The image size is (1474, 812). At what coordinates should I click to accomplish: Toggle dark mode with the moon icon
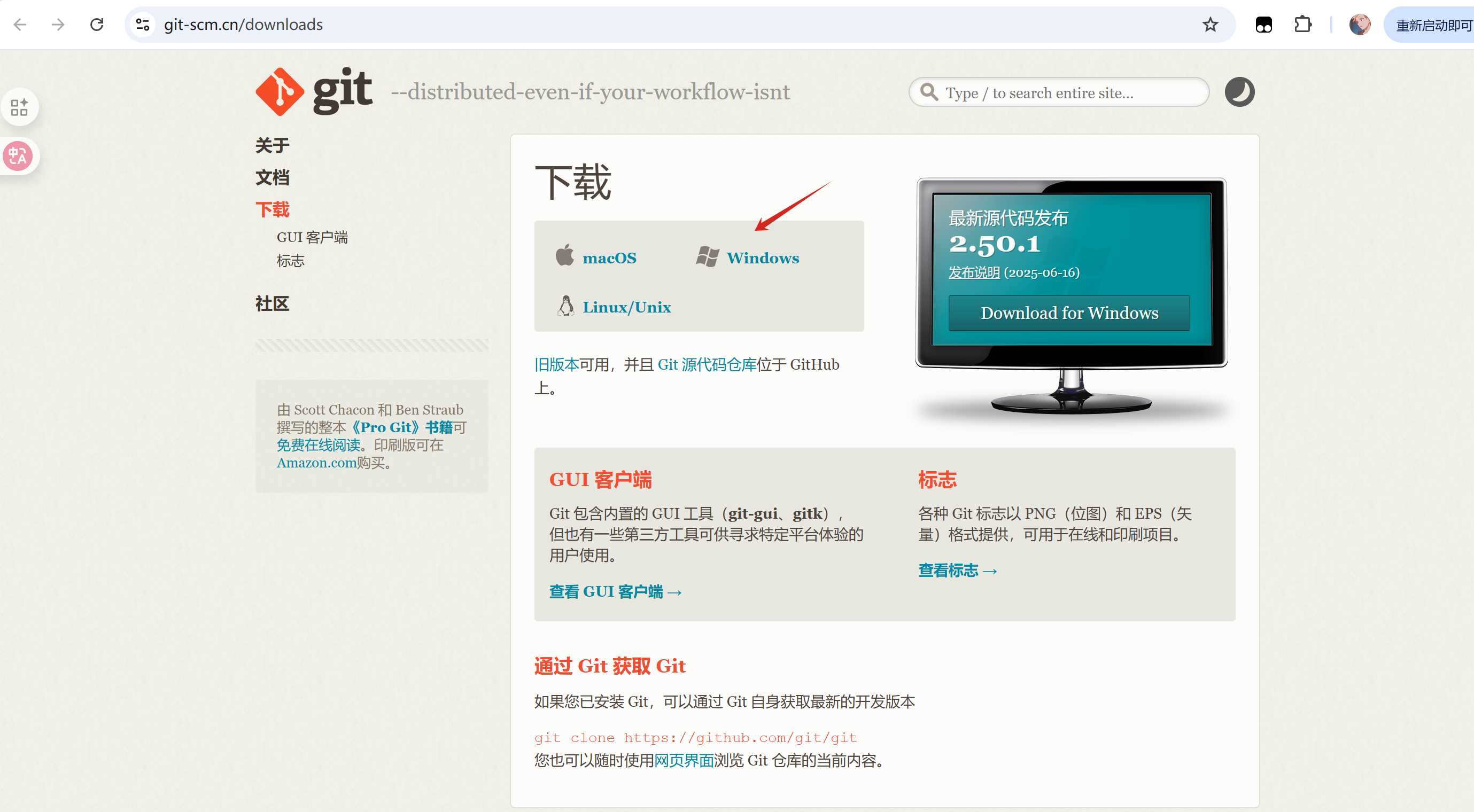click(x=1239, y=91)
